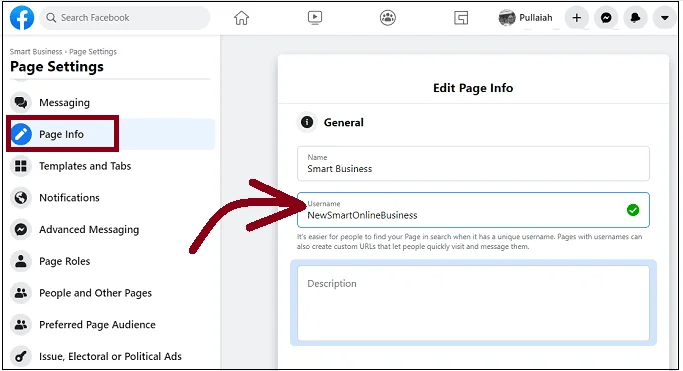The image size is (683, 371).
Task: Click the General info icon
Action: coord(307,122)
